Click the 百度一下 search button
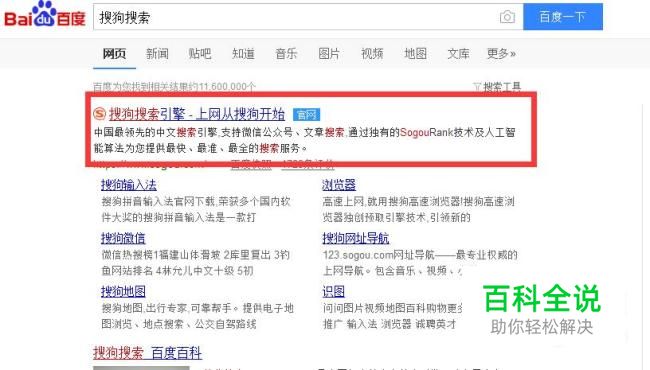The height and width of the screenshot is (370, 650). point(563,17)
